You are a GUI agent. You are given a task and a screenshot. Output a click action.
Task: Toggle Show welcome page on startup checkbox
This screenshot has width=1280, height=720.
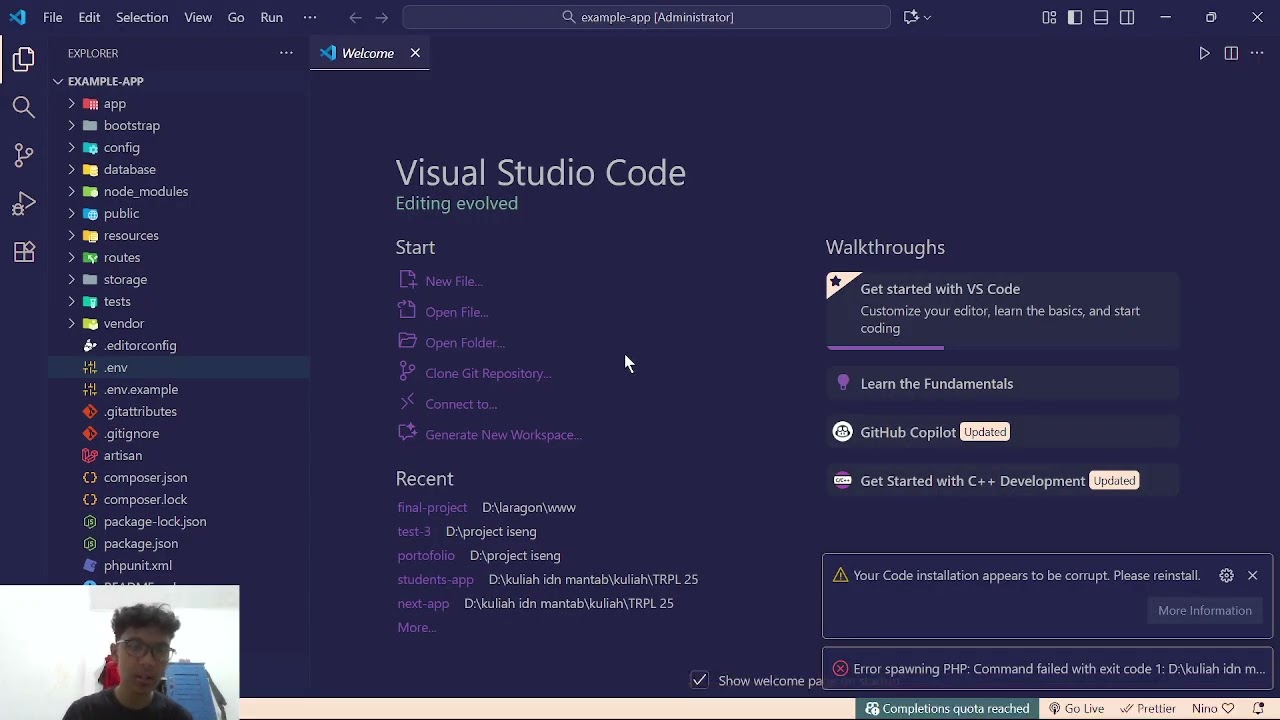coord(699,680)
